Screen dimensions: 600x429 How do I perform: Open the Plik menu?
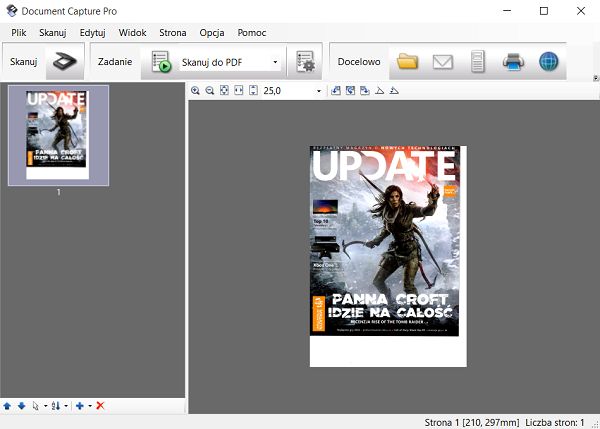19,33
